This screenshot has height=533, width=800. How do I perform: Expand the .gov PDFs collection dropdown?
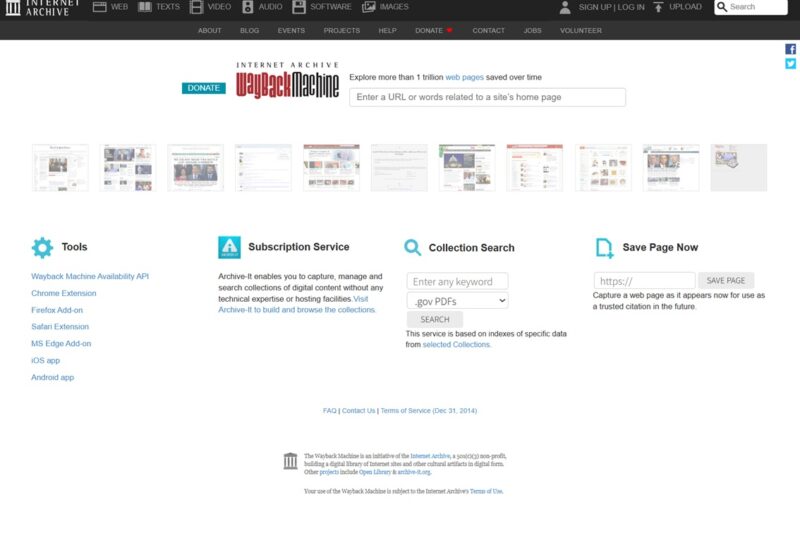click(457, 300)
